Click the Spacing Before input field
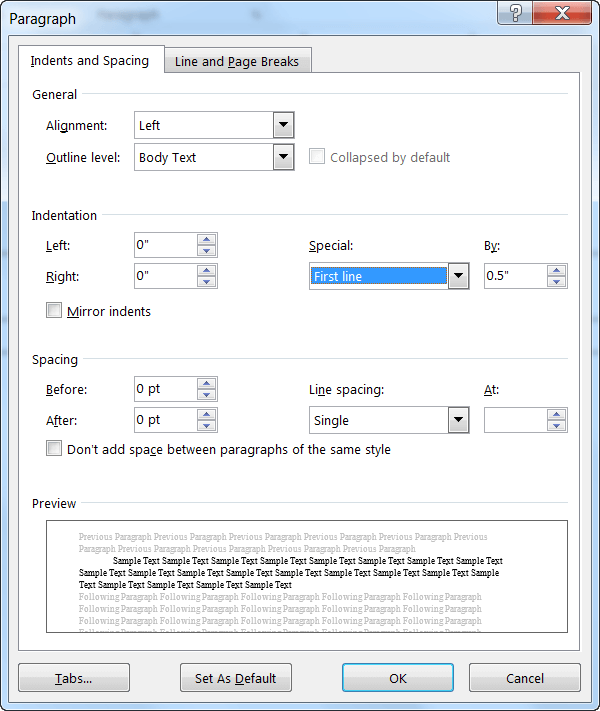The height and width of the screenshot is (711, 600). [166, 389]
